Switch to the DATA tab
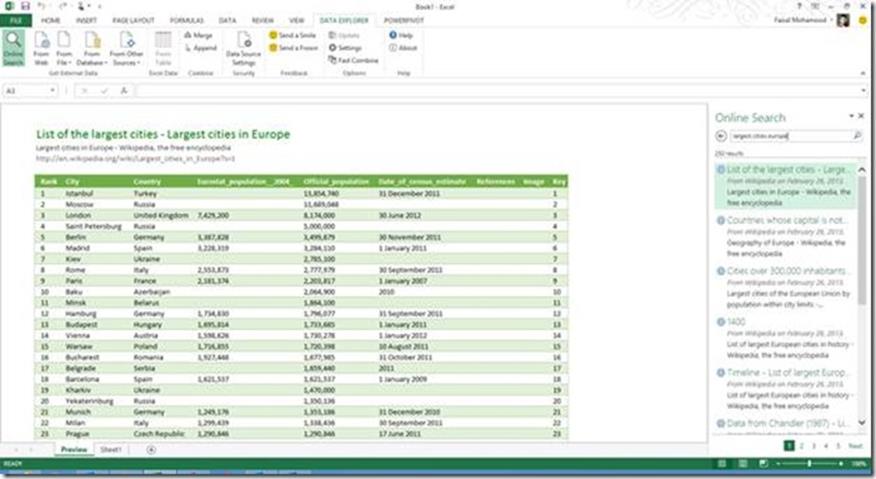The image size is (876, 479). [x=227, y=21]
